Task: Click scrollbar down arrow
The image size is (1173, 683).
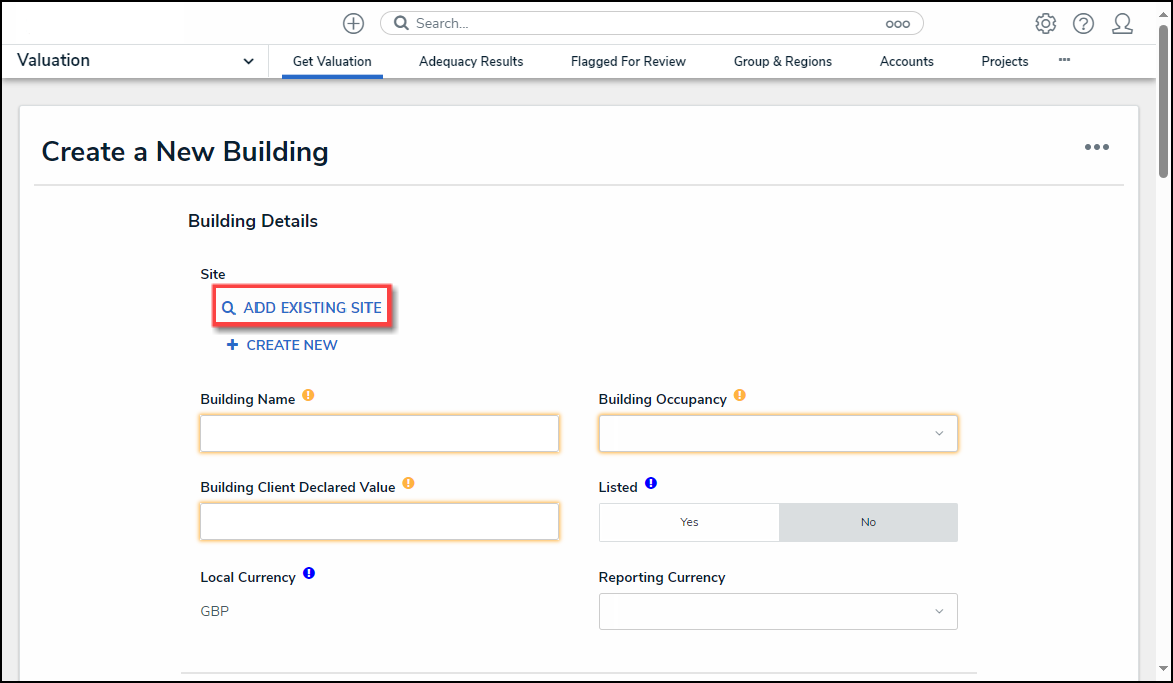Action: pos(1163,669)
